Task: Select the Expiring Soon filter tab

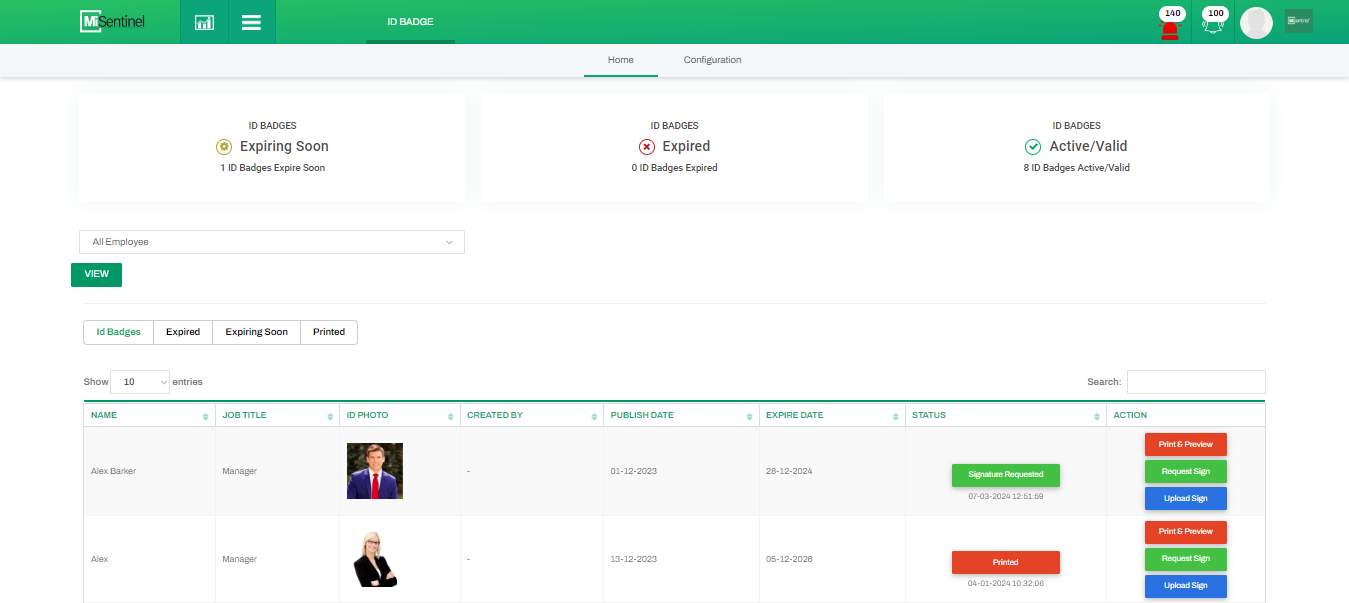Action: pos(256,332)
